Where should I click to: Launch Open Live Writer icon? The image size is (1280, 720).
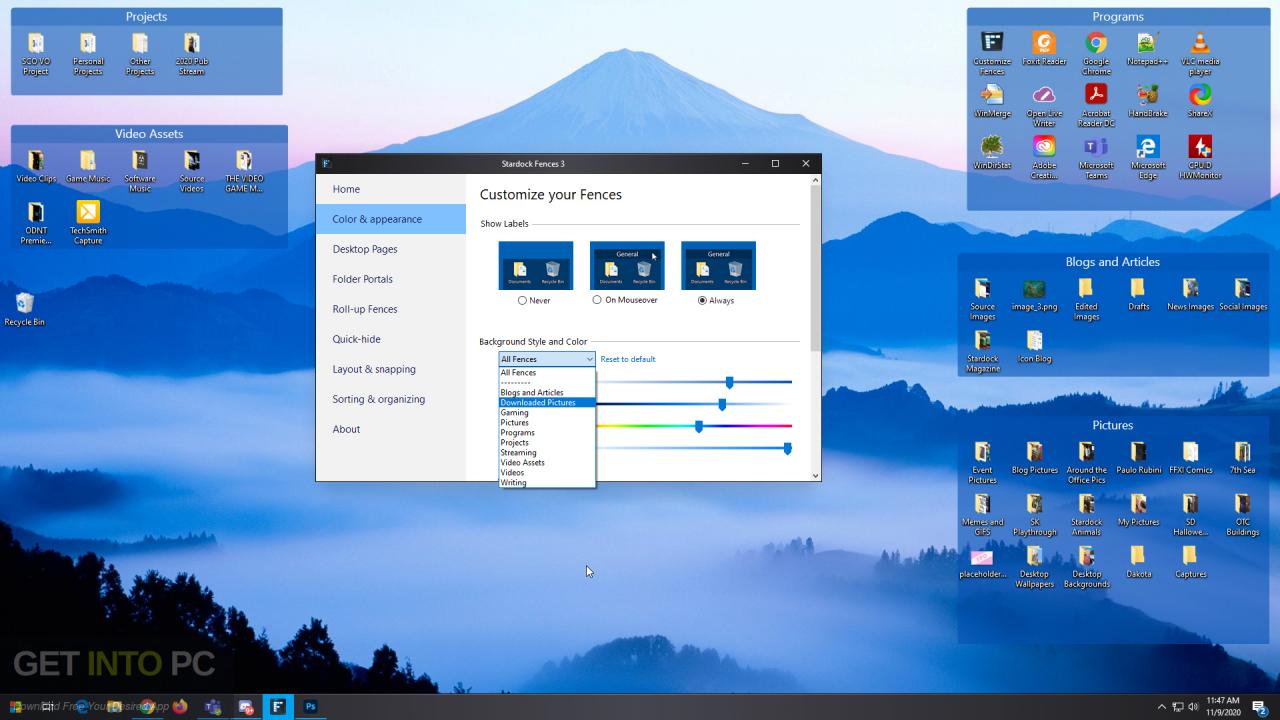pos(1044,94)
